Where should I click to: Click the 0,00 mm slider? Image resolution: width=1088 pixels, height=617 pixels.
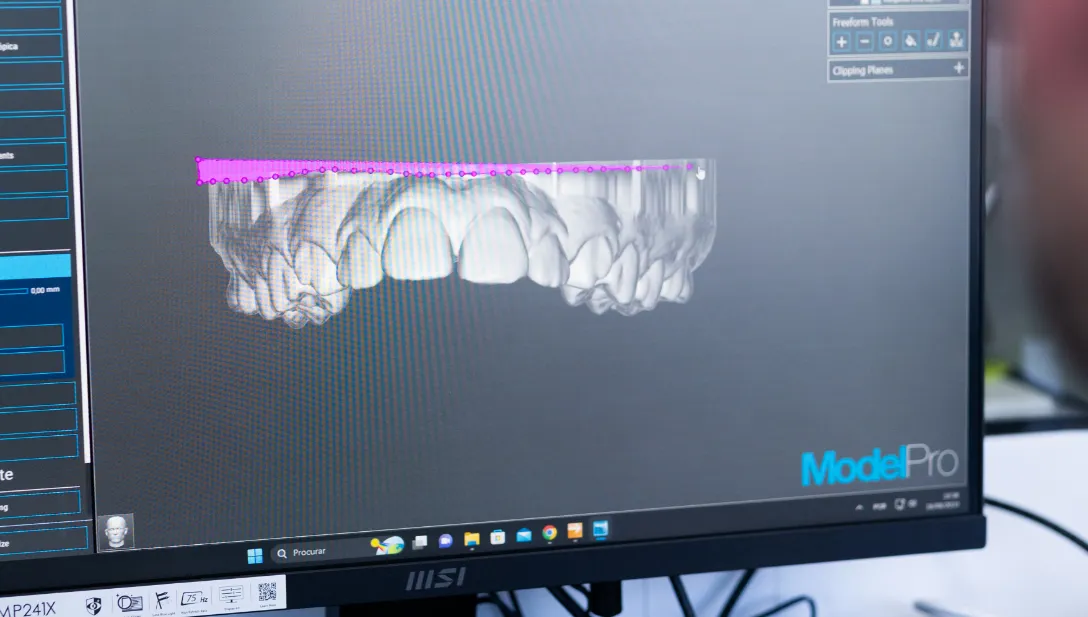click(x=14, y=291)
